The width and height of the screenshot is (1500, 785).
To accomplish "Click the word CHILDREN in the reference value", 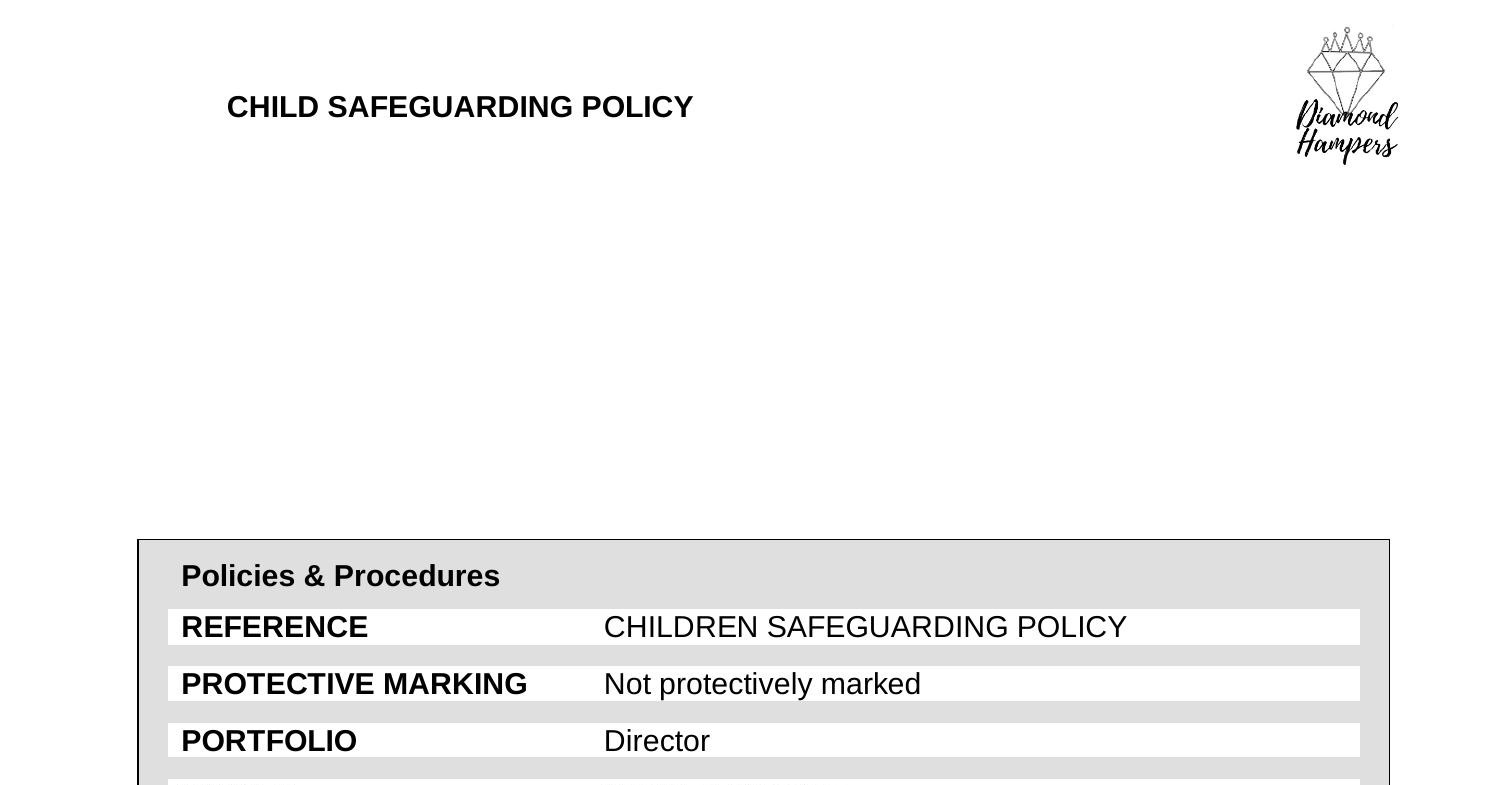I will coord(681,627).
